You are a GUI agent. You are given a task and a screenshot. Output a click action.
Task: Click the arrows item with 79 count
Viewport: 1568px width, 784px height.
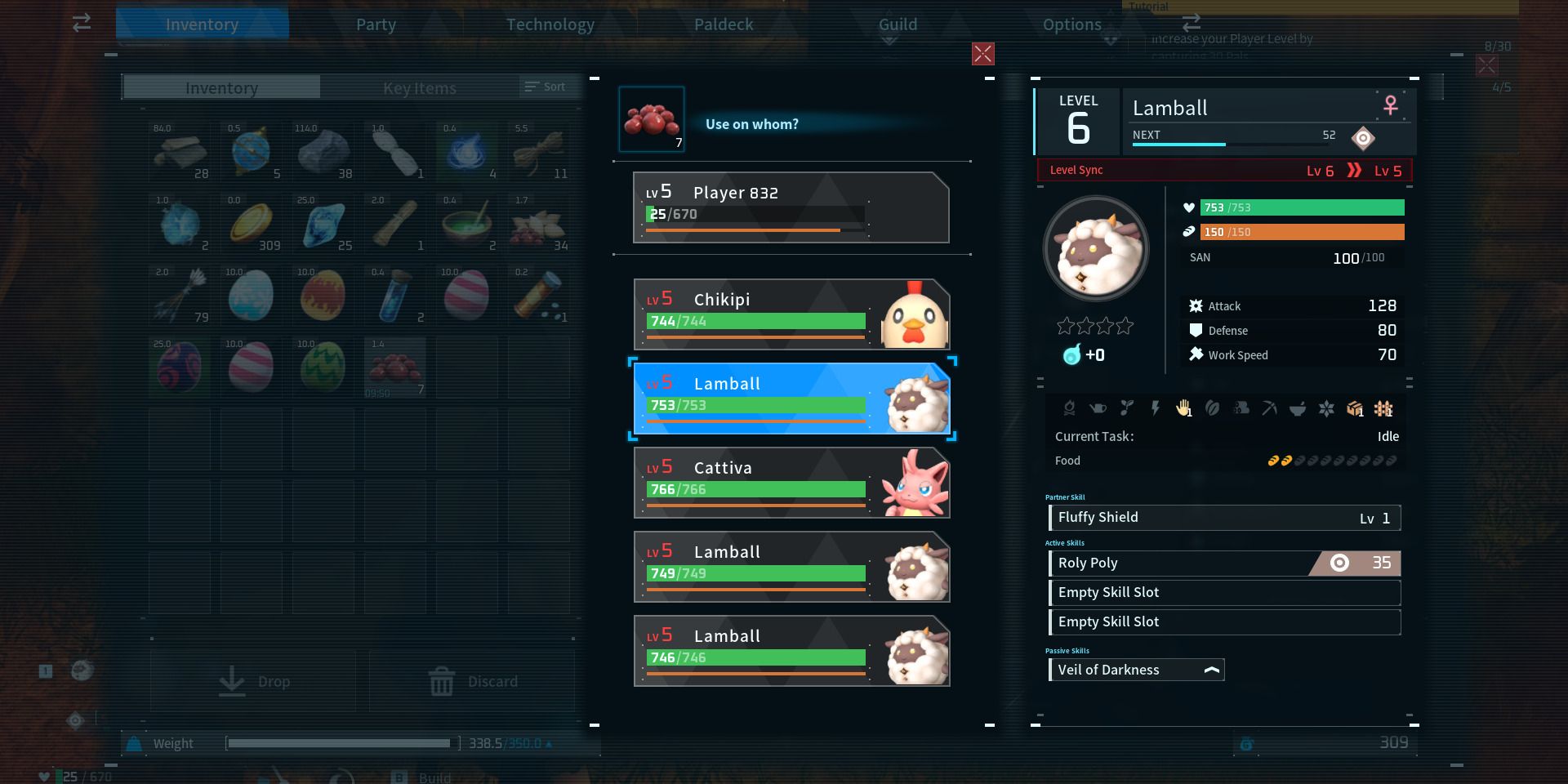click(x=180, y=294)
